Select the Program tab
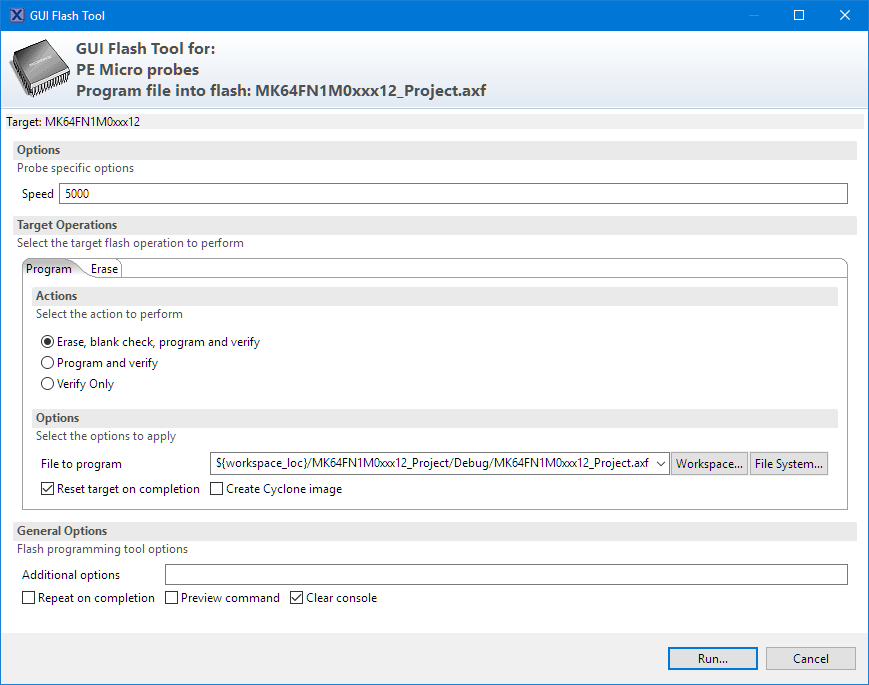 coord(49,269)
